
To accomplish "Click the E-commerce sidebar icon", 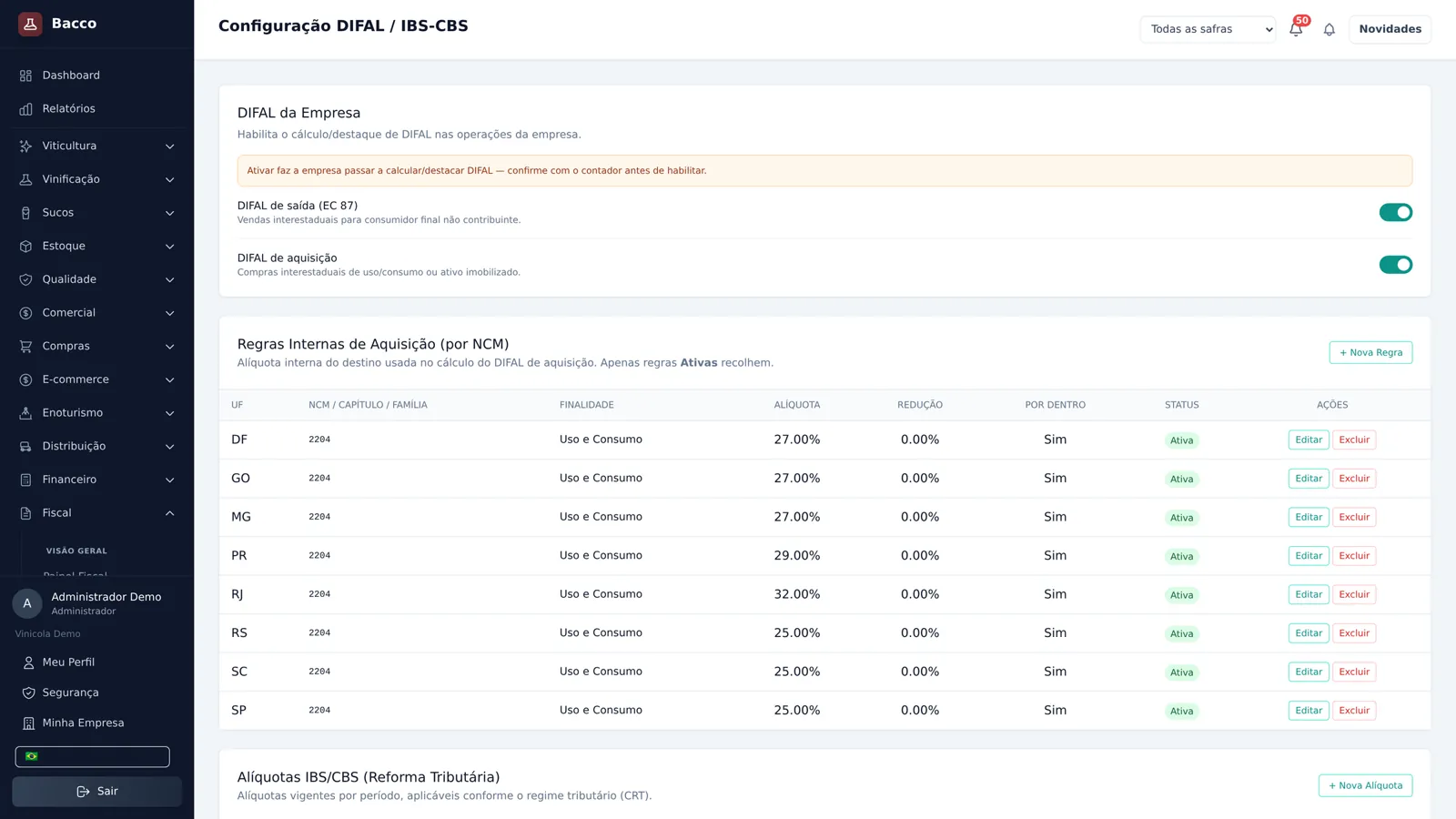I will coord(25,379).
